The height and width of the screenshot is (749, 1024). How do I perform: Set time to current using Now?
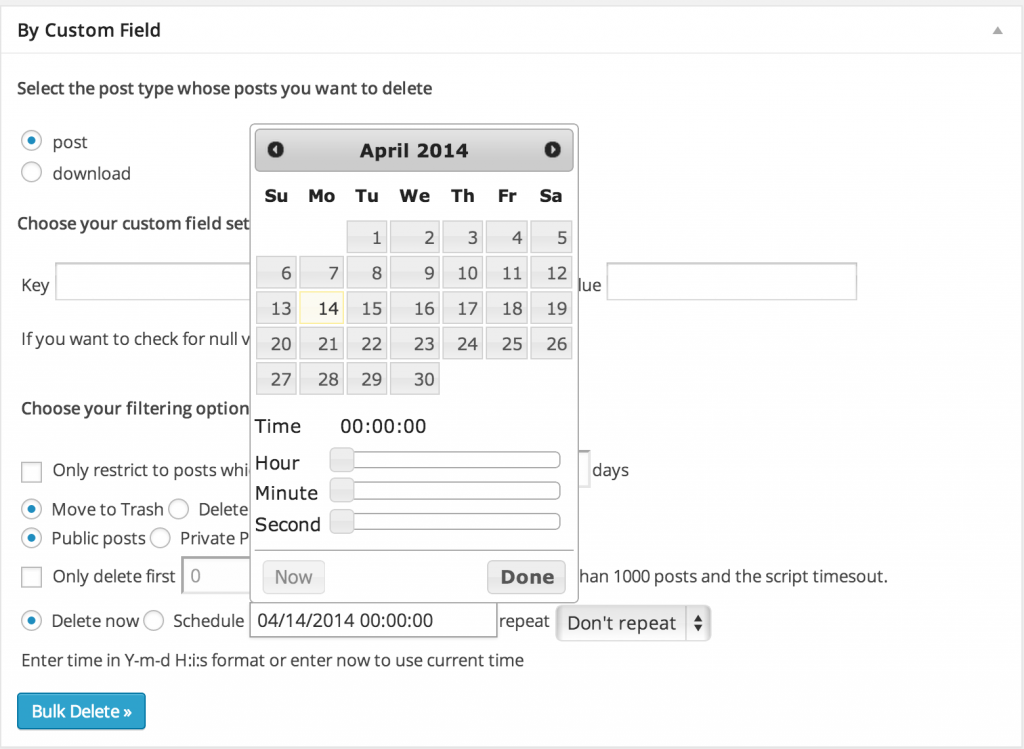pos(293,577)
